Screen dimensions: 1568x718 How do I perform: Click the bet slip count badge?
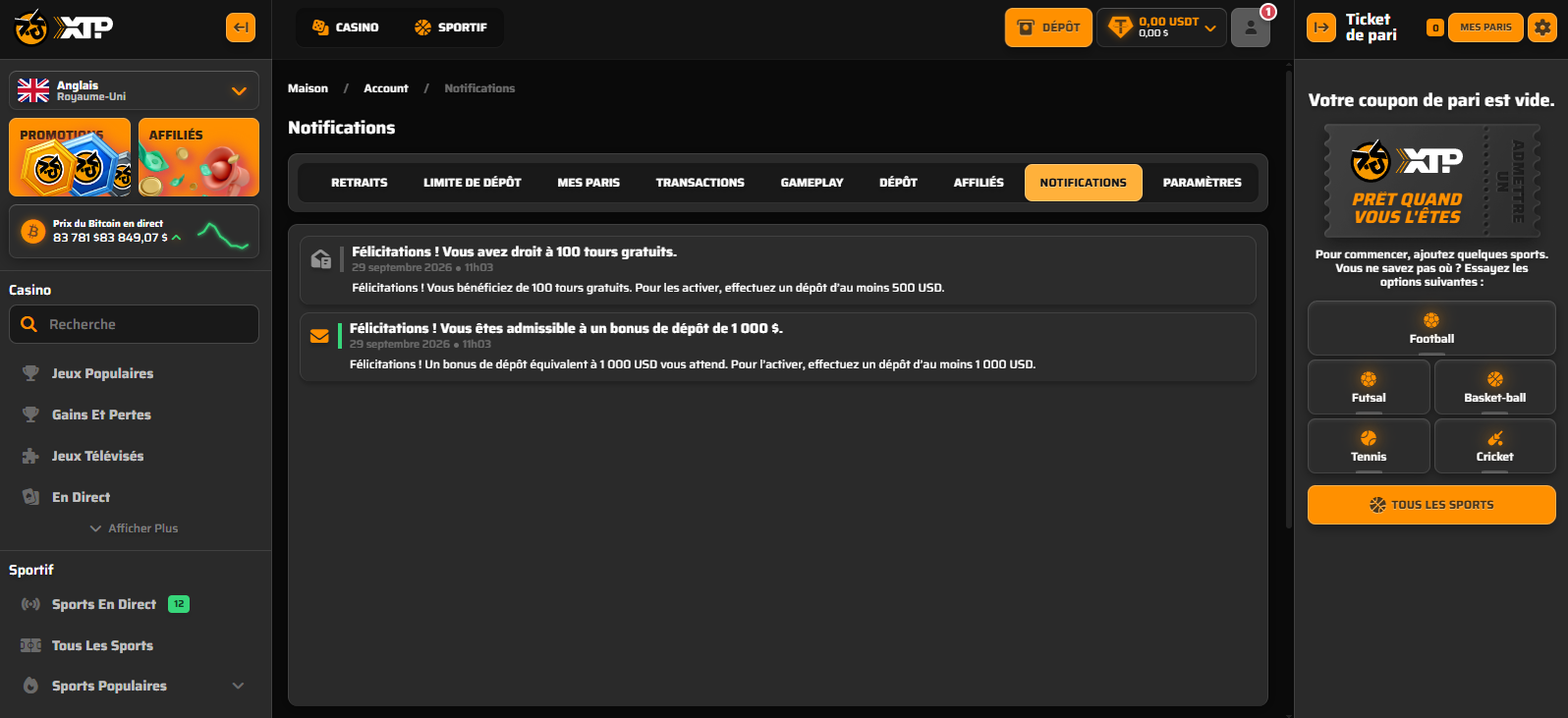1435,28
